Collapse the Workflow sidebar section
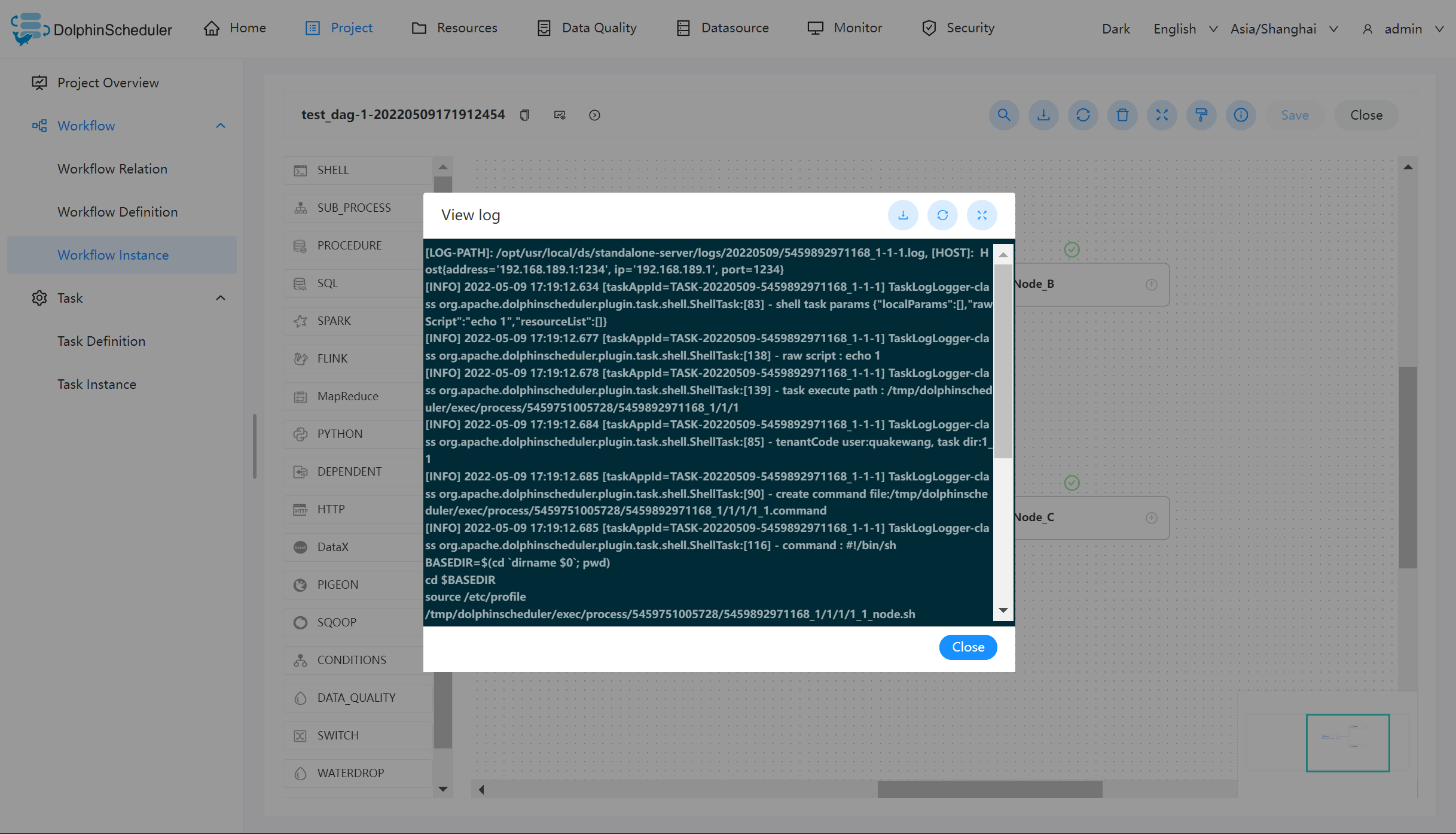Screen dimensions: 1456x834 tap(221, 126)
